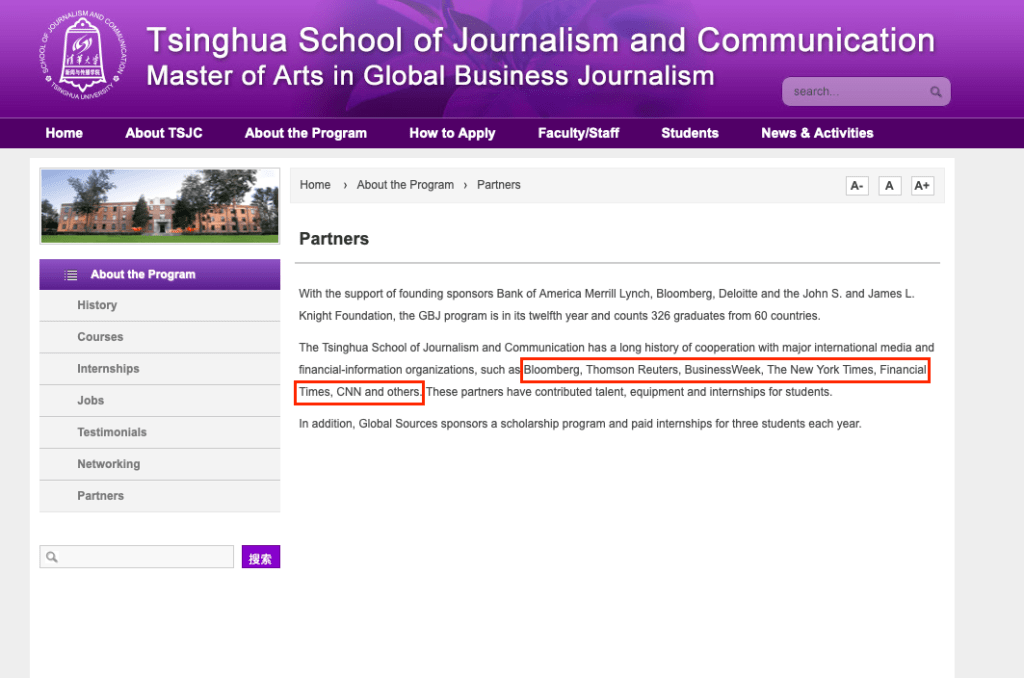This screenshot has height=678, width=1024.
Task: Click the list icon beside About the Program
Action: [71, 275]
